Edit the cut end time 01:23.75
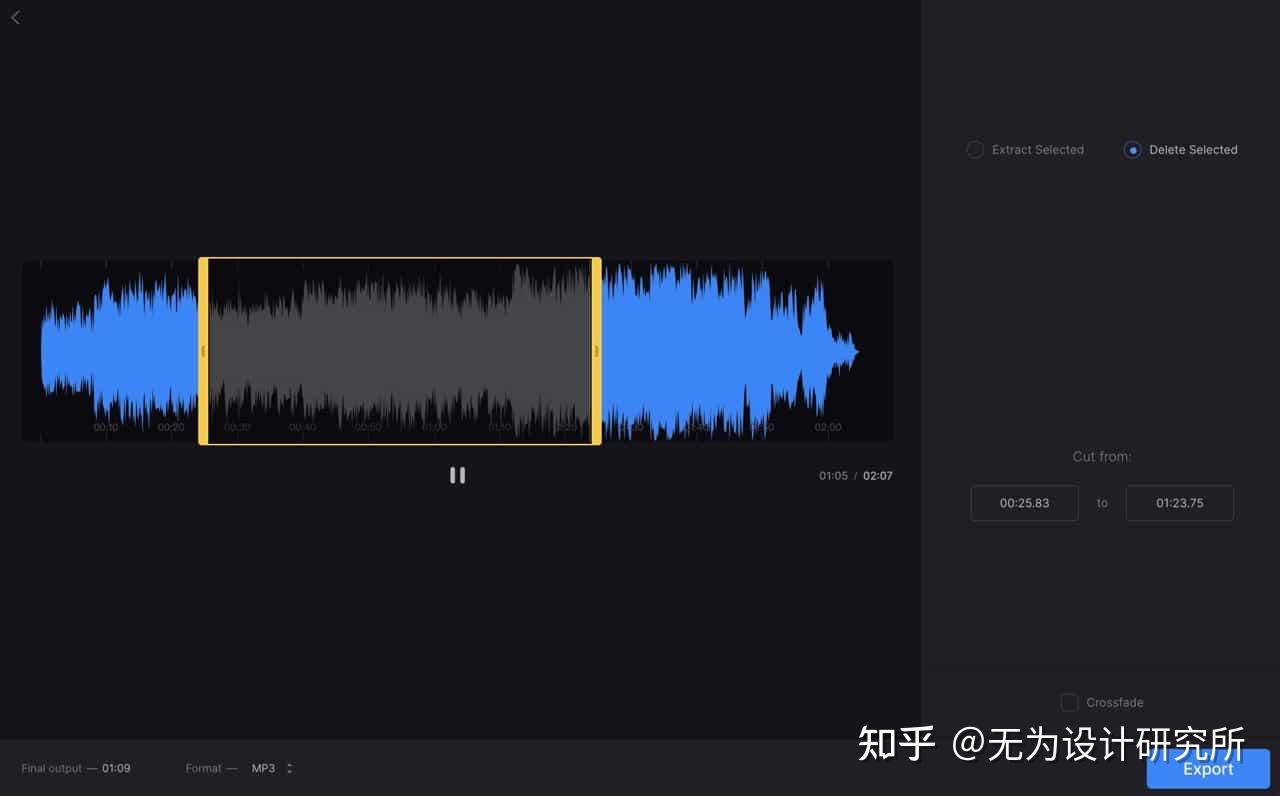Viewport: 1280px width, 796px height. click(x=1180, y=503)
